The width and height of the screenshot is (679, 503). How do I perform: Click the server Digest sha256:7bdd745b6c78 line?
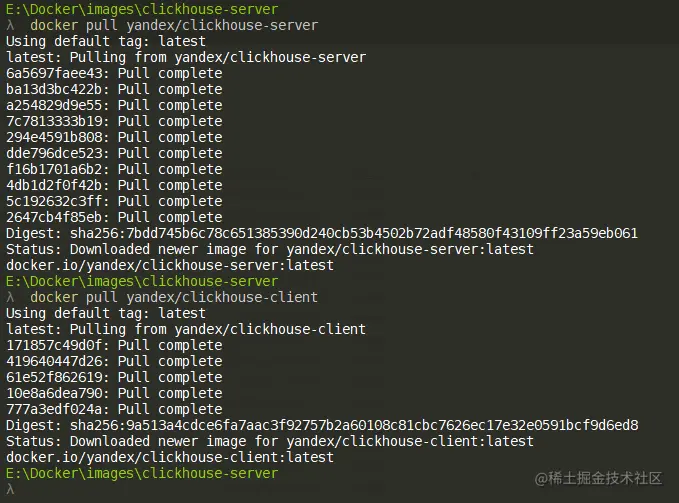(322, 234)
